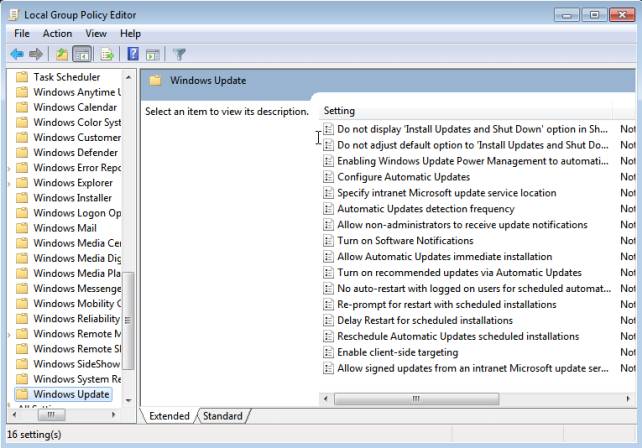This screenshot has width=642, height=448.
Task: Select Windows Media Center tree folder
Action: (77, 243)
